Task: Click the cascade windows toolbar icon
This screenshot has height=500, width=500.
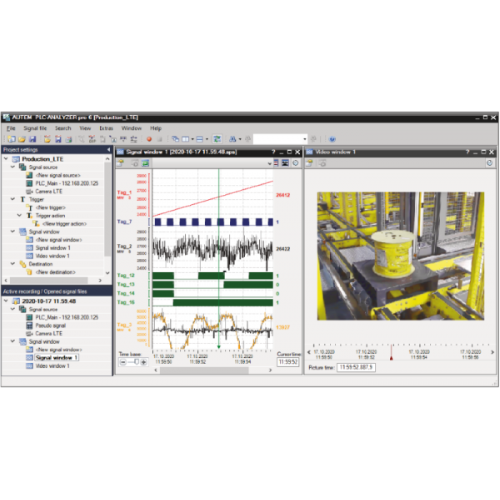Action: coord(175,139)
